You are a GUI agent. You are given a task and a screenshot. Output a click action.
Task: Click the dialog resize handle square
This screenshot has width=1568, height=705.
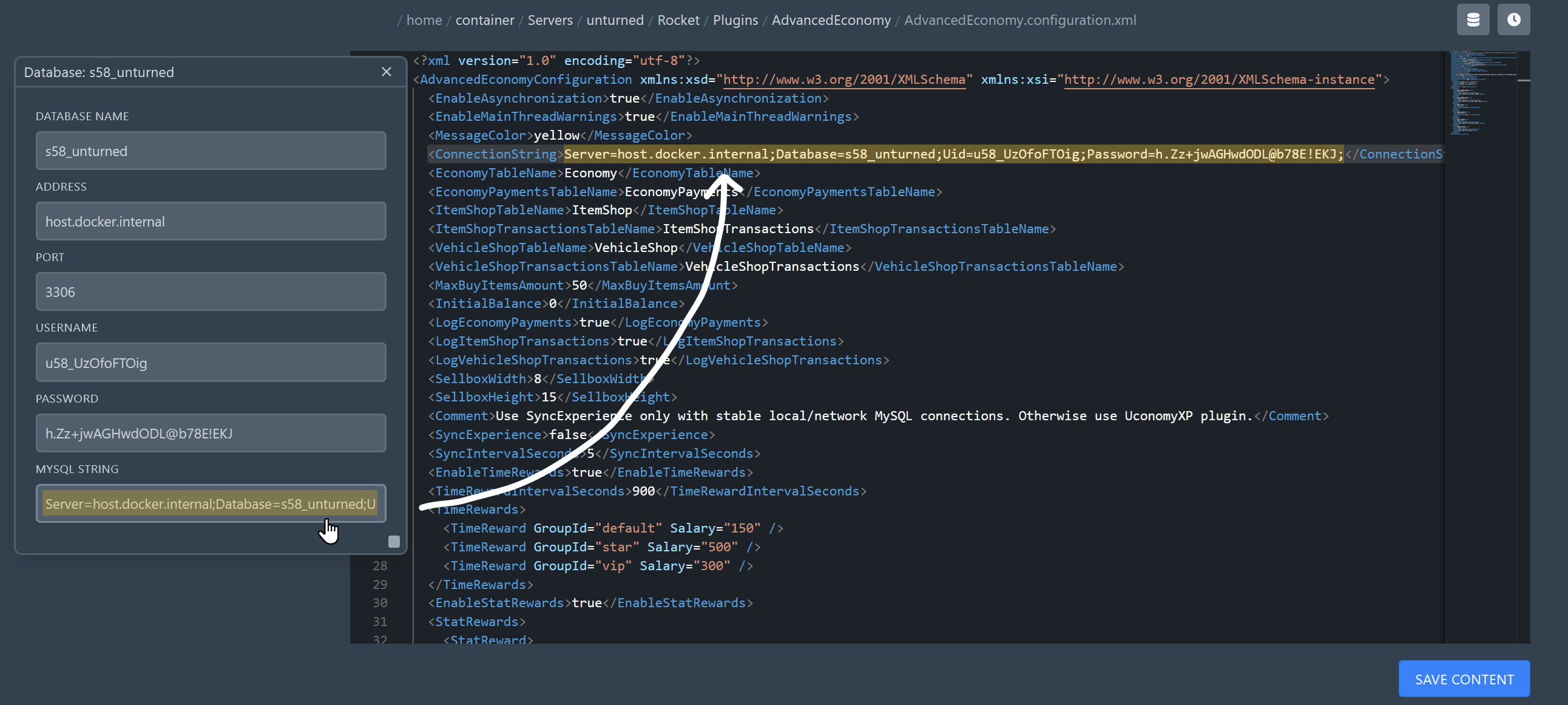[394, 542]
